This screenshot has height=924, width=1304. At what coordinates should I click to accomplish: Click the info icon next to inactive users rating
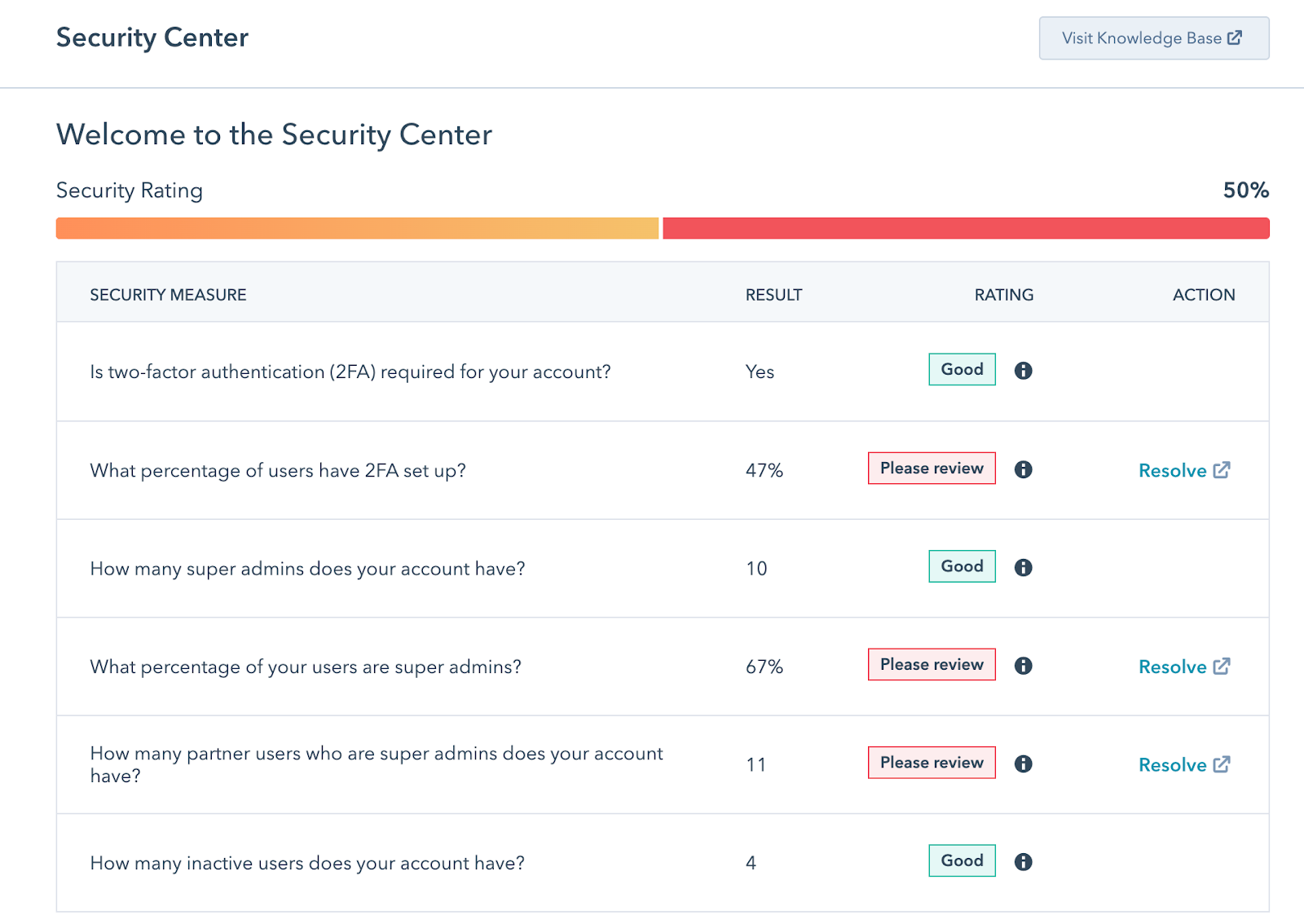(x=1024, y=861)
